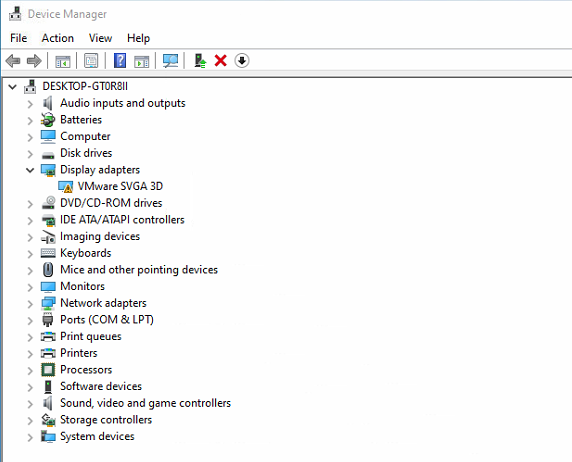Image resolution: width=572 pixels, height=462 pixels.
Task: Expand the Monitors chevron
Action: pyautogui.click(x=30, y=287)
